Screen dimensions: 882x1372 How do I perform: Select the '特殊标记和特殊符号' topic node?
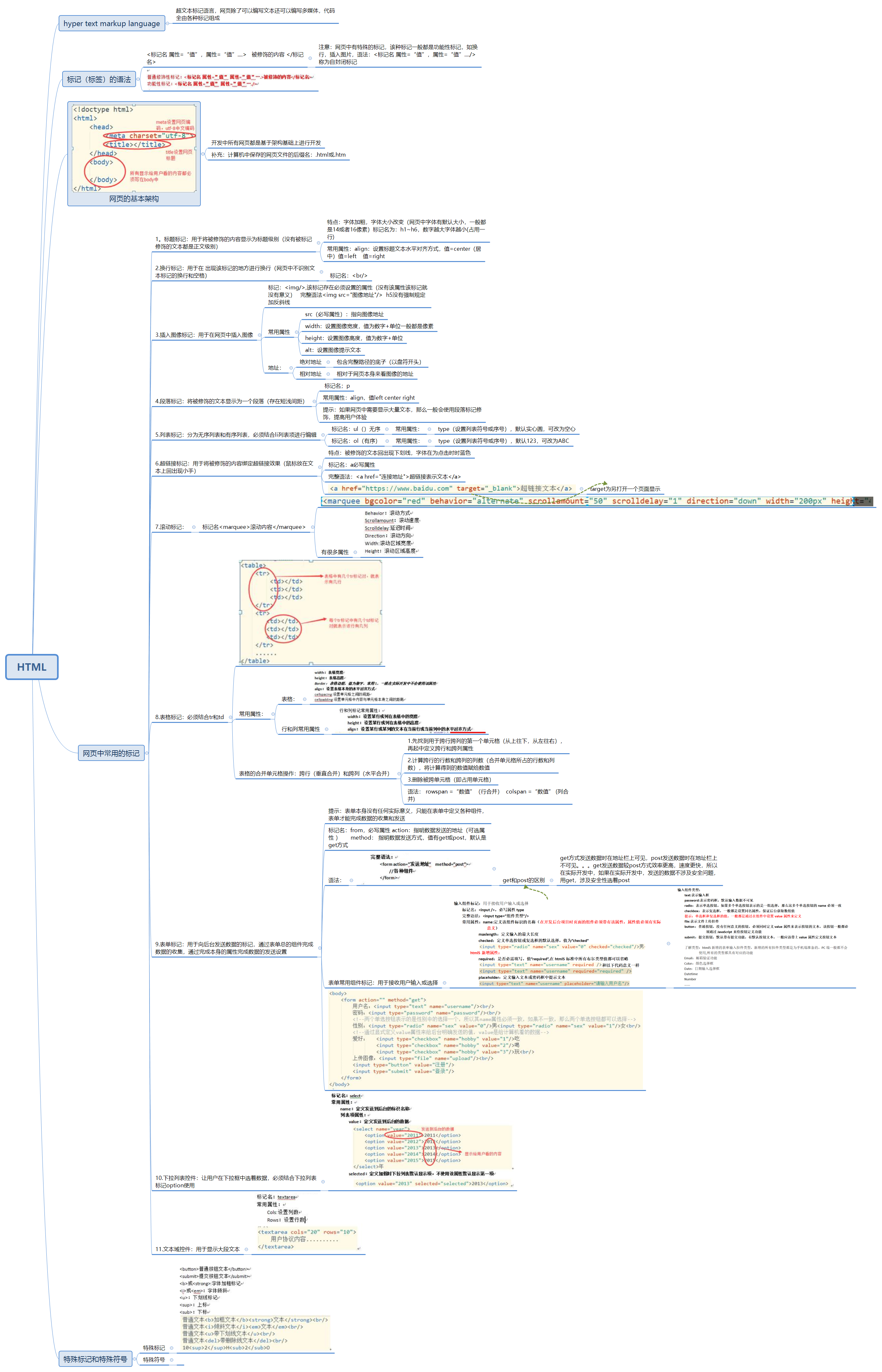tap(95, 1359)
